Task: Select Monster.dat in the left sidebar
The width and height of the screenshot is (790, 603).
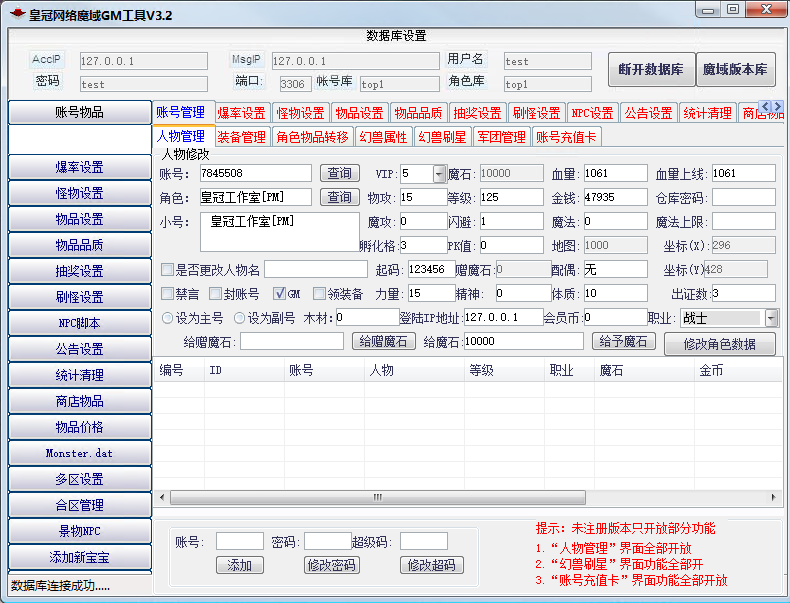Action: coord(79,453)
